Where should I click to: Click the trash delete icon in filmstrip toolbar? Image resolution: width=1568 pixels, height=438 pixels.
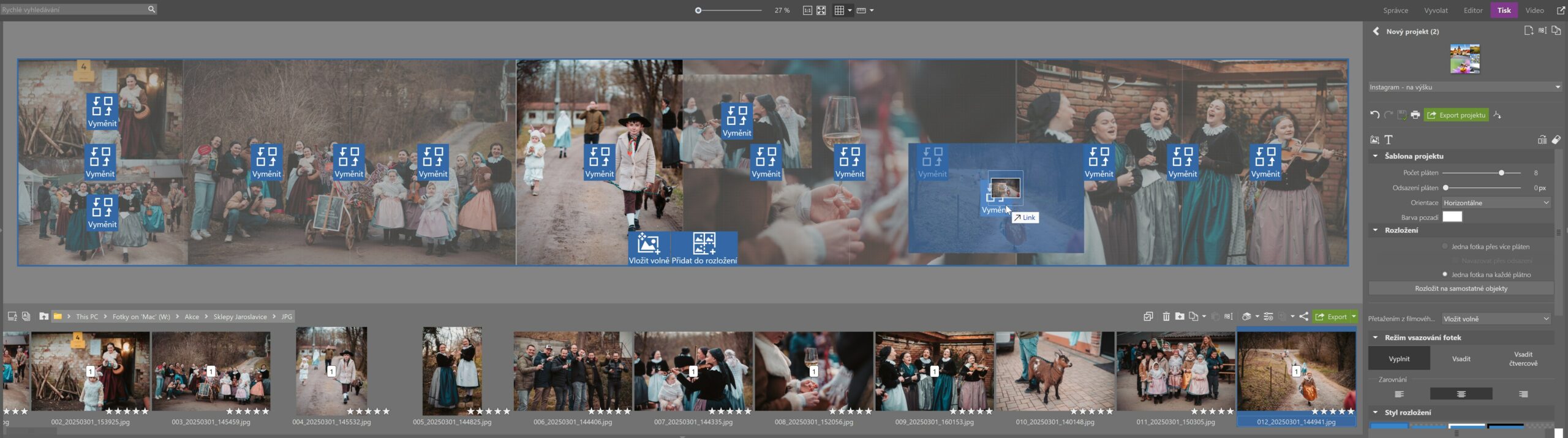pos(1166,317)
